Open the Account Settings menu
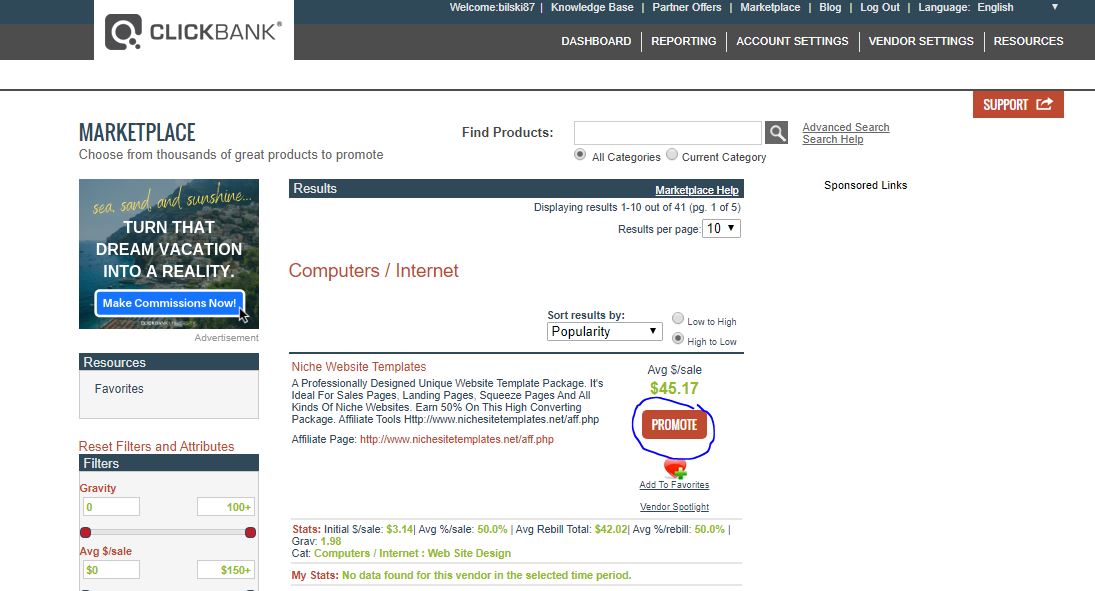 coord(792,41)
